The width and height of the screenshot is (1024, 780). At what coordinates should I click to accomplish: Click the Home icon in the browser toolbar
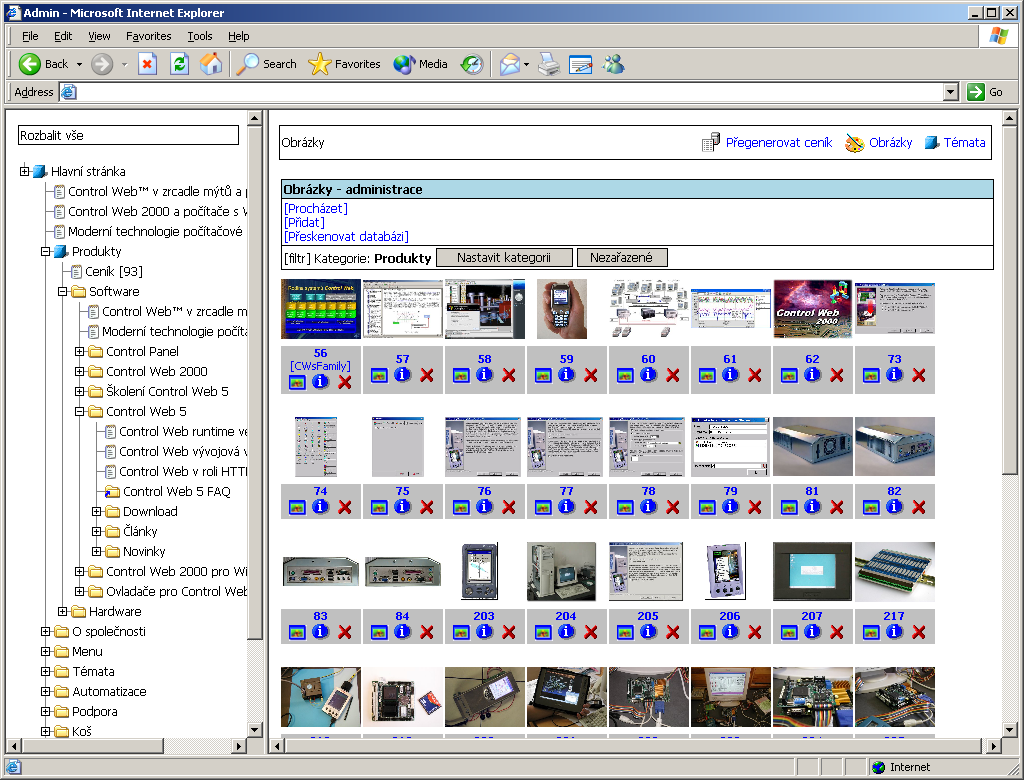click(211, 64)
